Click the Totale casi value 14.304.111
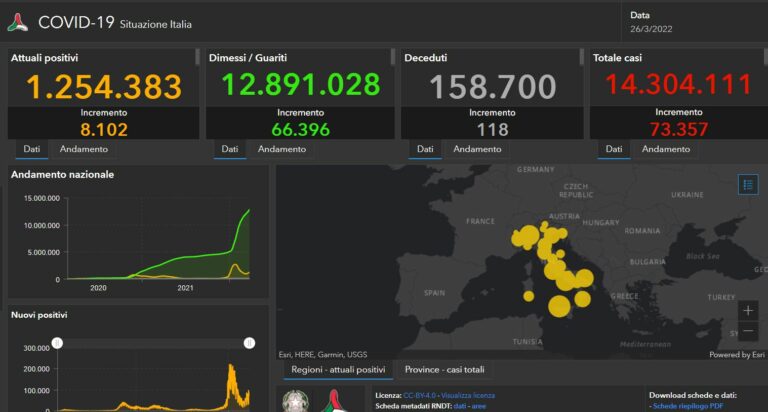 pyautogui.click(x=678, y=84)
